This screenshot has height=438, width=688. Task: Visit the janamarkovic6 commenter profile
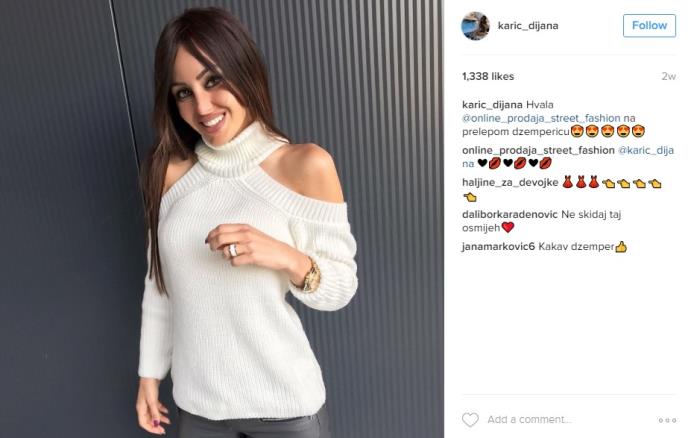pos(498,246)
